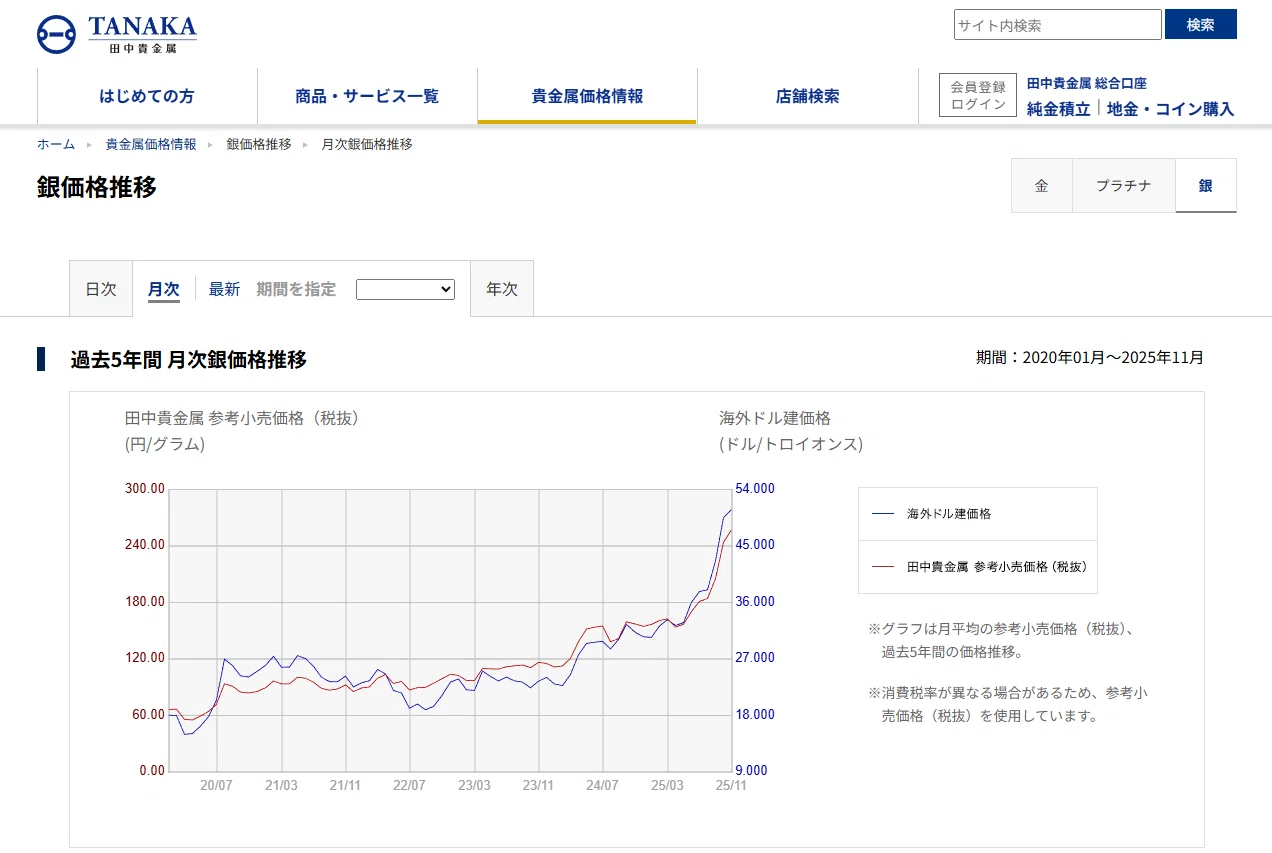Select the 銀 silver tab

pos(1206,186)
